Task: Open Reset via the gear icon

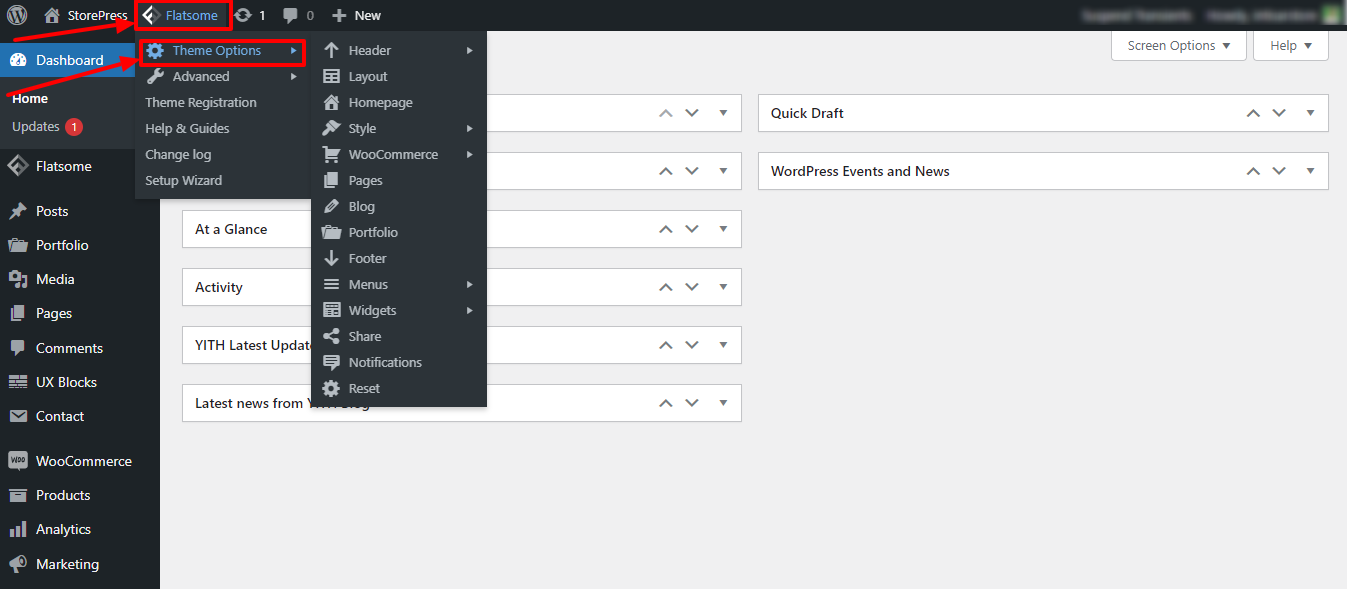Action: pos(333,387)
